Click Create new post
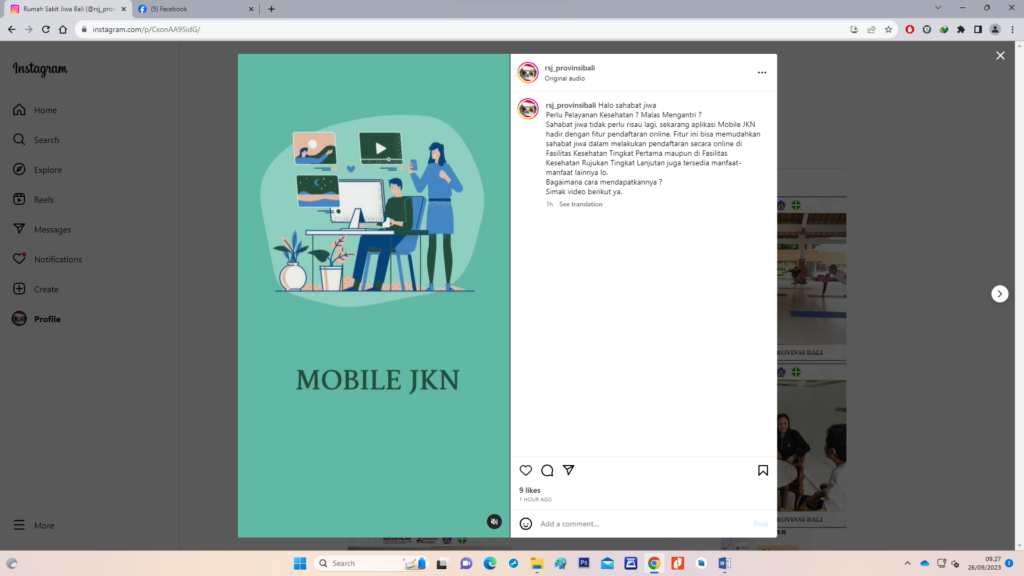The height and width of the screenshot is (576, 1024). [x=35, y=289]
